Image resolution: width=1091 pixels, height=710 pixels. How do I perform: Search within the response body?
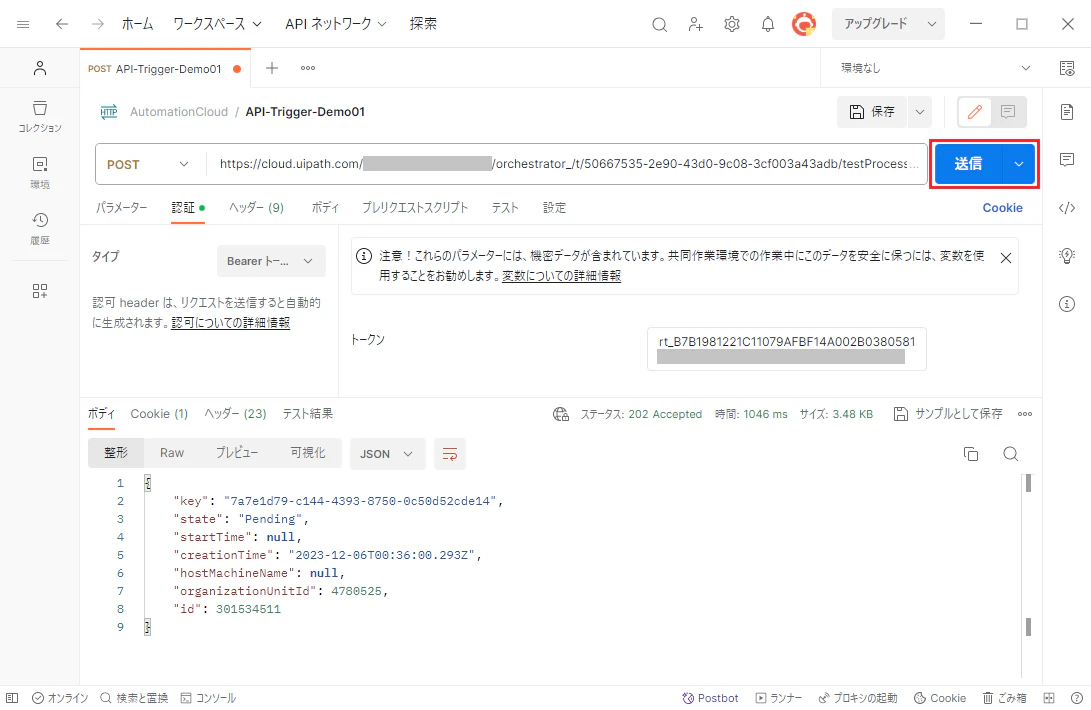click(1010, 454)
